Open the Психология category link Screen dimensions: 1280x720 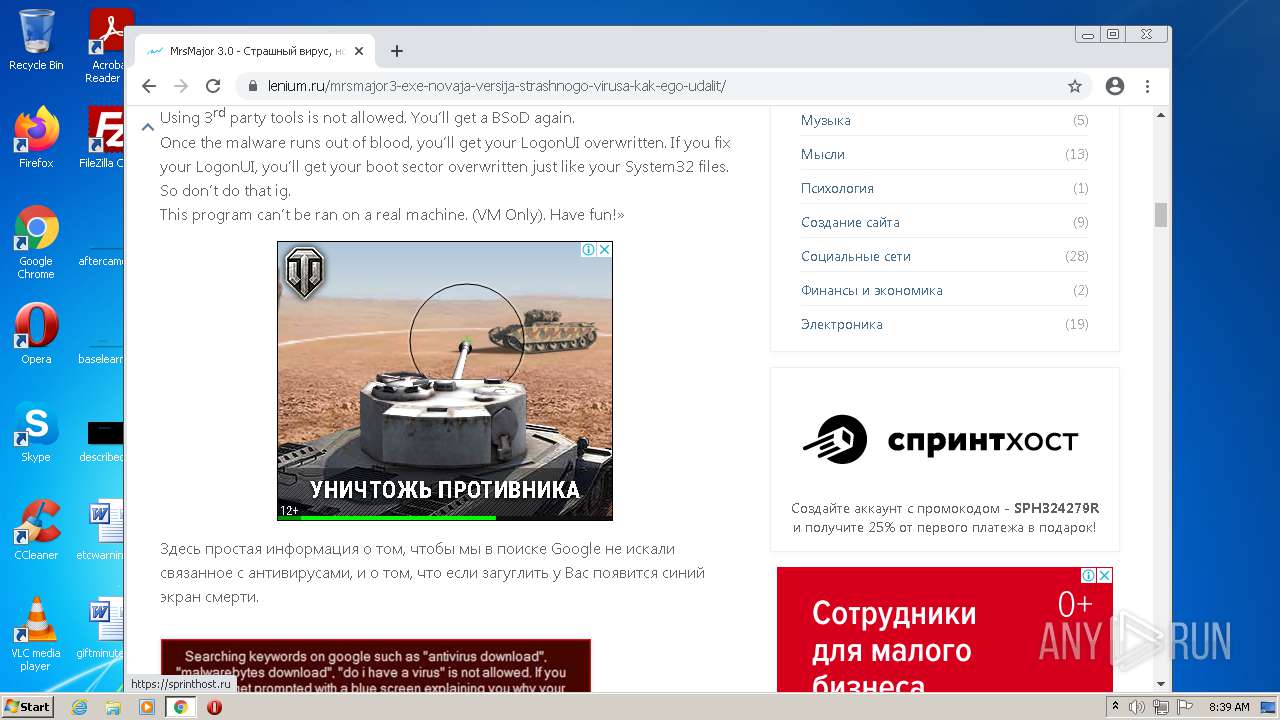click(837, 188)
